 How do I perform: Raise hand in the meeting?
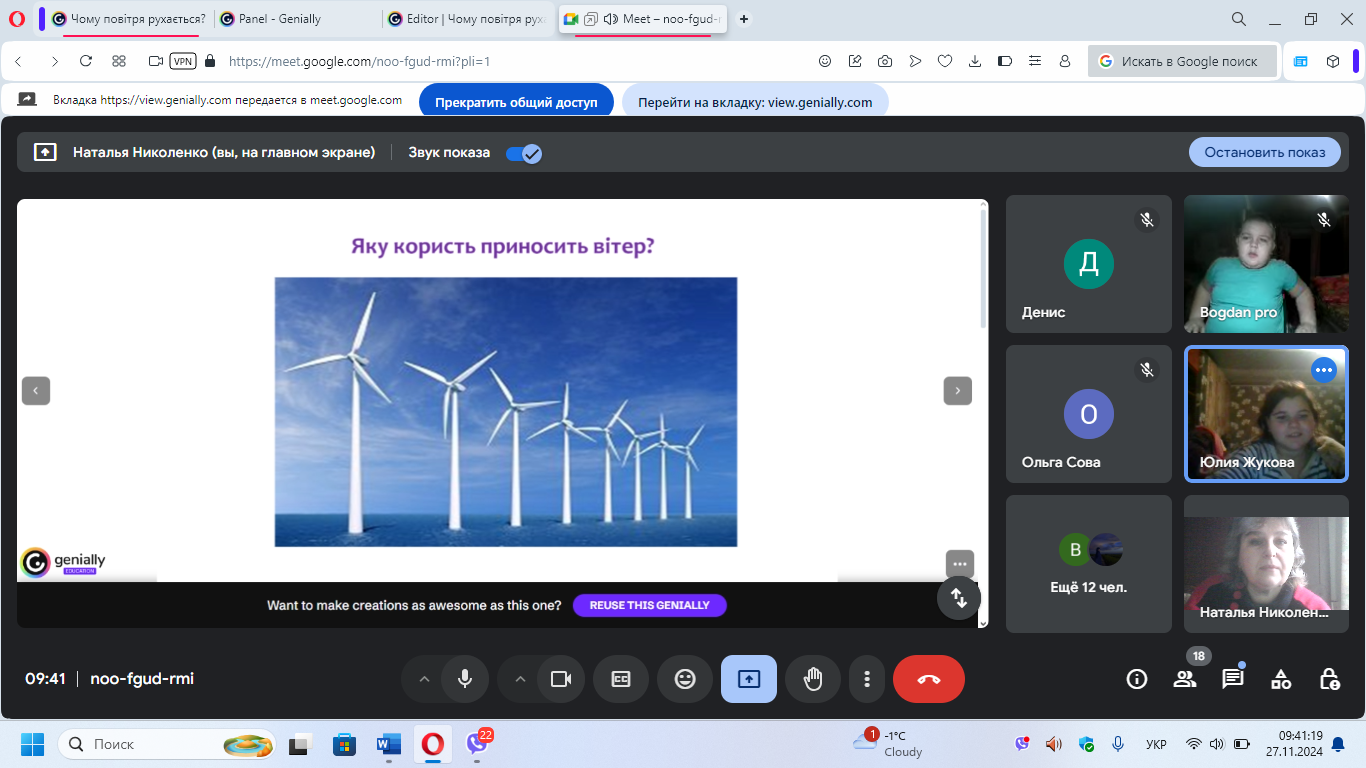coord(813,679)
